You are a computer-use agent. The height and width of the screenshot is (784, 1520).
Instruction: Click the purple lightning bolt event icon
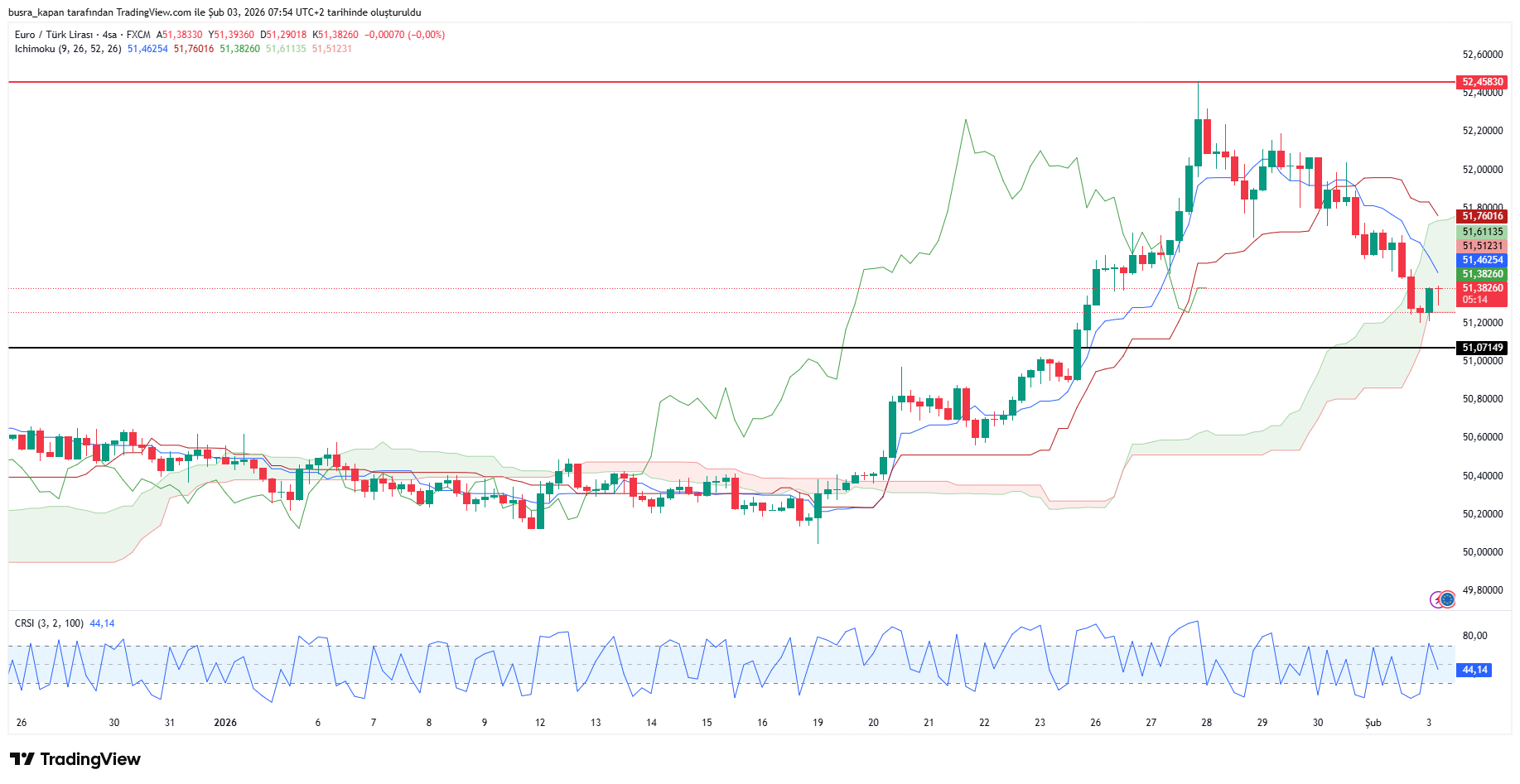click(1437, 599)
